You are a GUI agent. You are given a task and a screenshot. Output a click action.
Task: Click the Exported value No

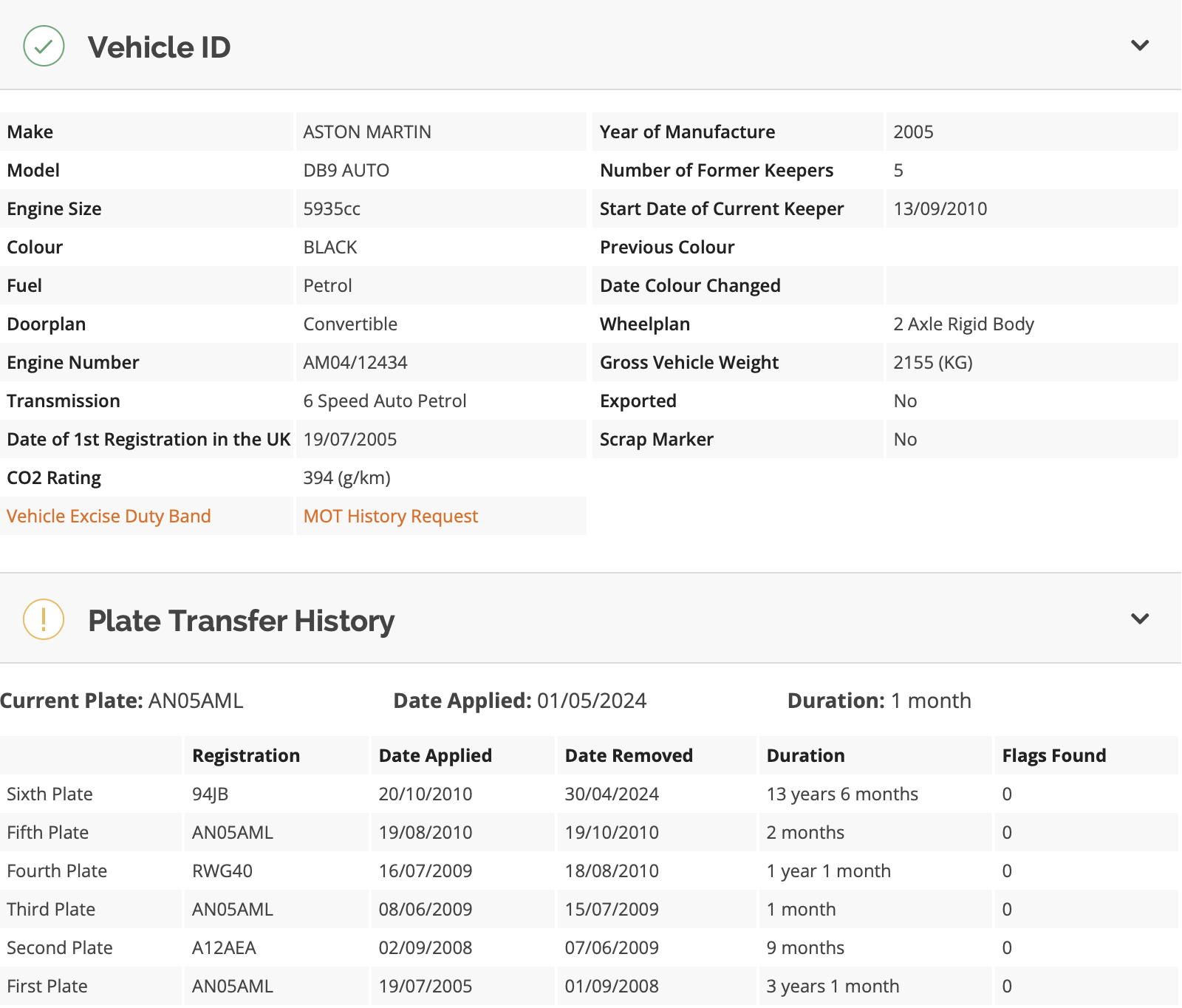[905, 401]
